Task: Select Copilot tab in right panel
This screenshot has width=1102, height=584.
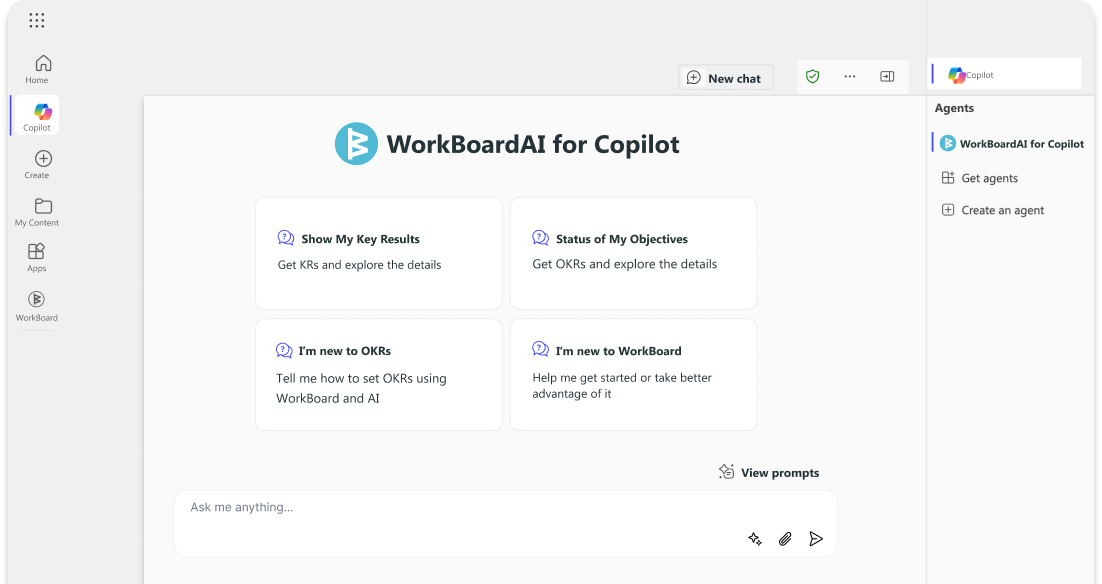Action: 1006,74
